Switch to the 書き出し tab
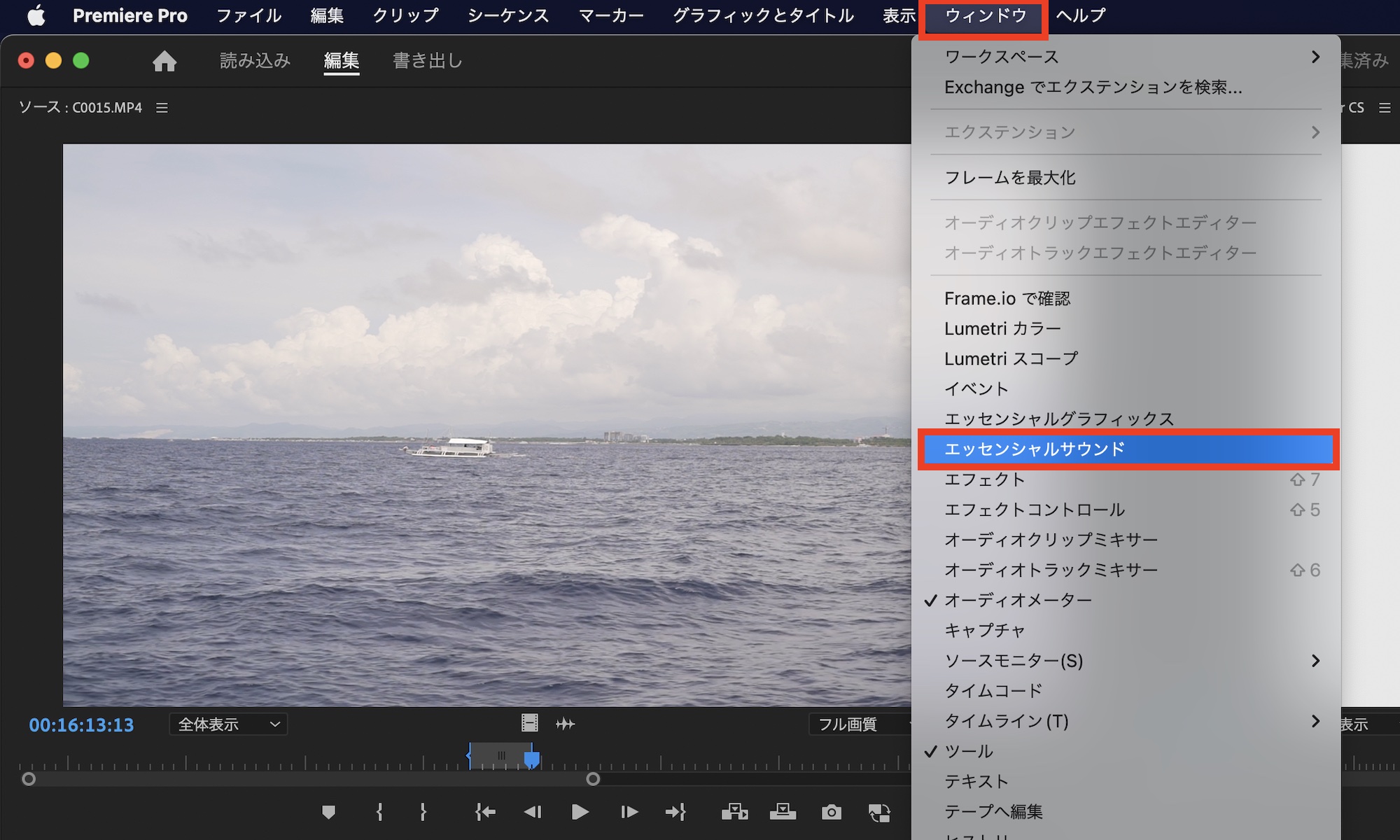The image size is (1400, 840). point(426,60)
